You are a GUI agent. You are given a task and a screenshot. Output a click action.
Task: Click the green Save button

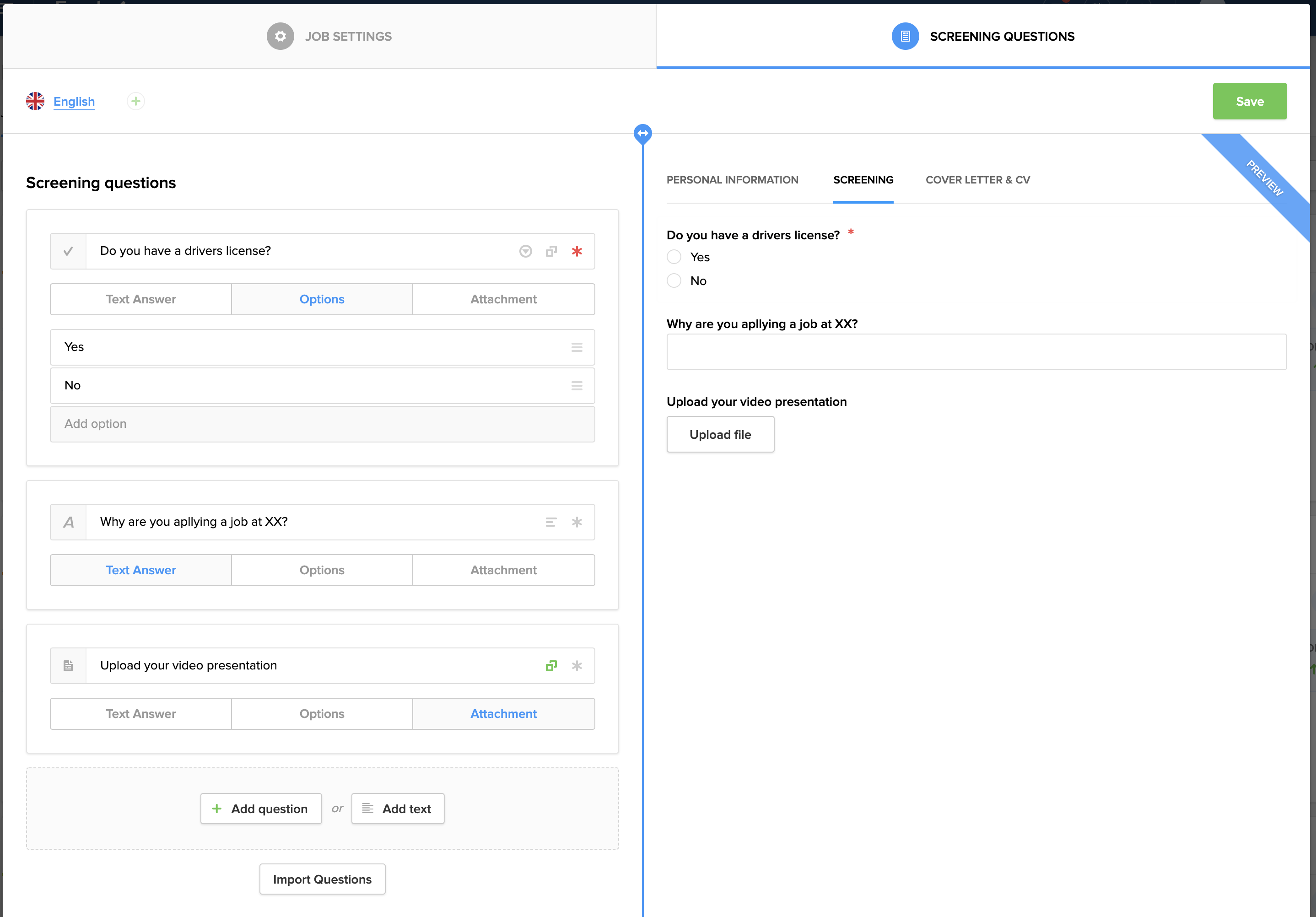tap(1249, 102)
